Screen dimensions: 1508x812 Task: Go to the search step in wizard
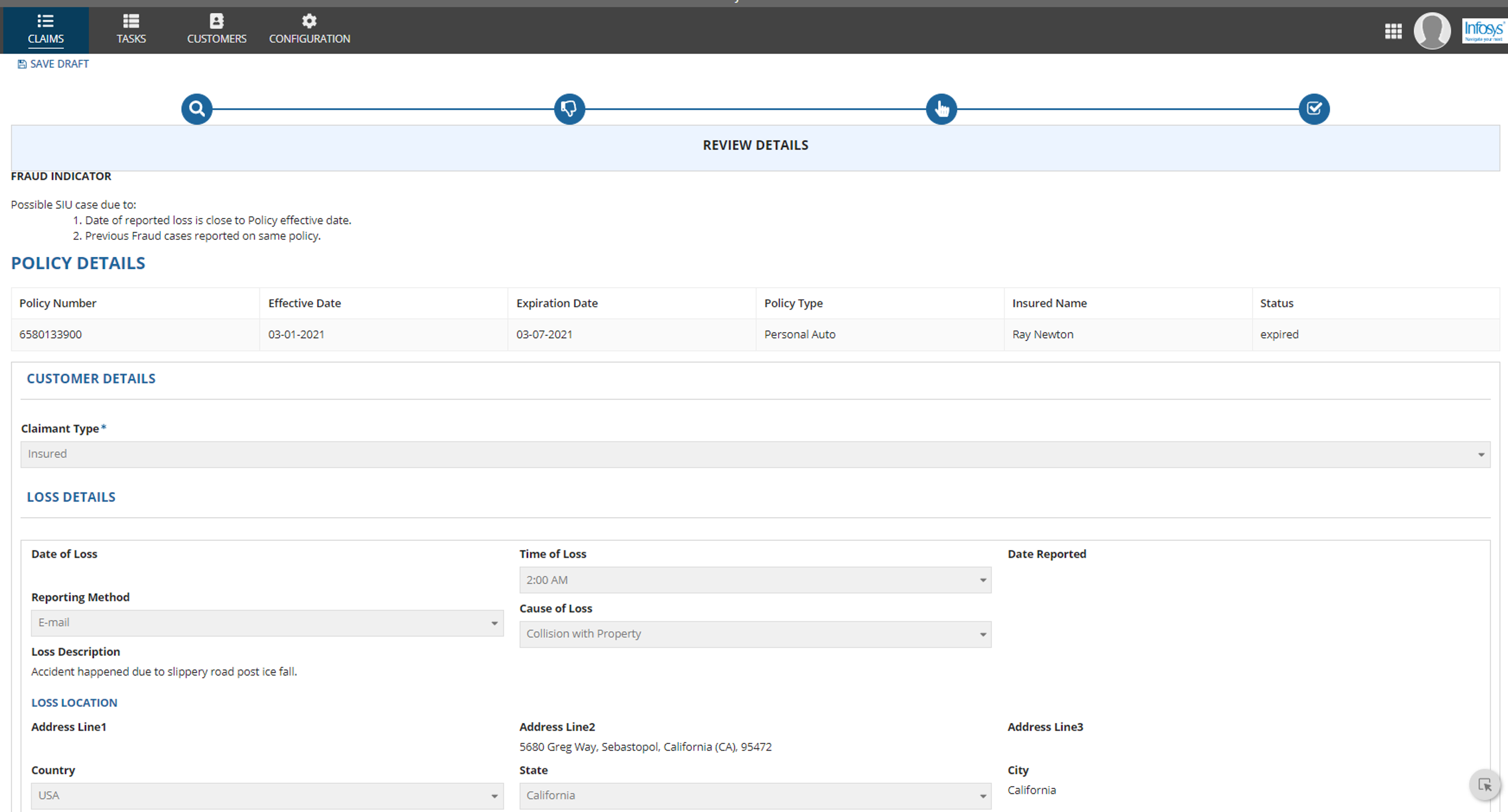coord(197,109)
